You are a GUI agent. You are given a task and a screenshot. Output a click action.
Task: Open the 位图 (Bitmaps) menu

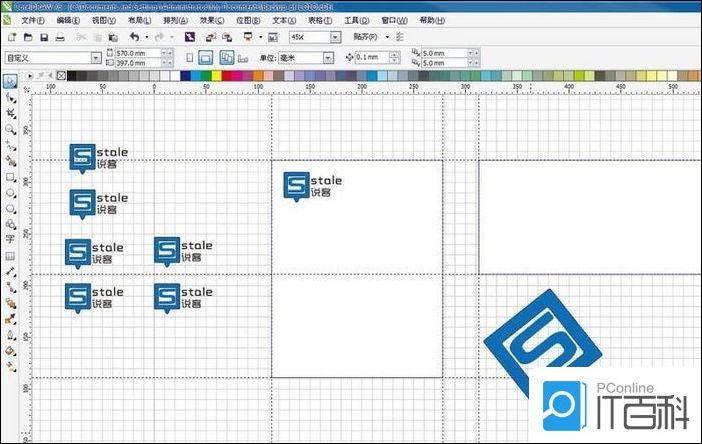tap(248, 21)
